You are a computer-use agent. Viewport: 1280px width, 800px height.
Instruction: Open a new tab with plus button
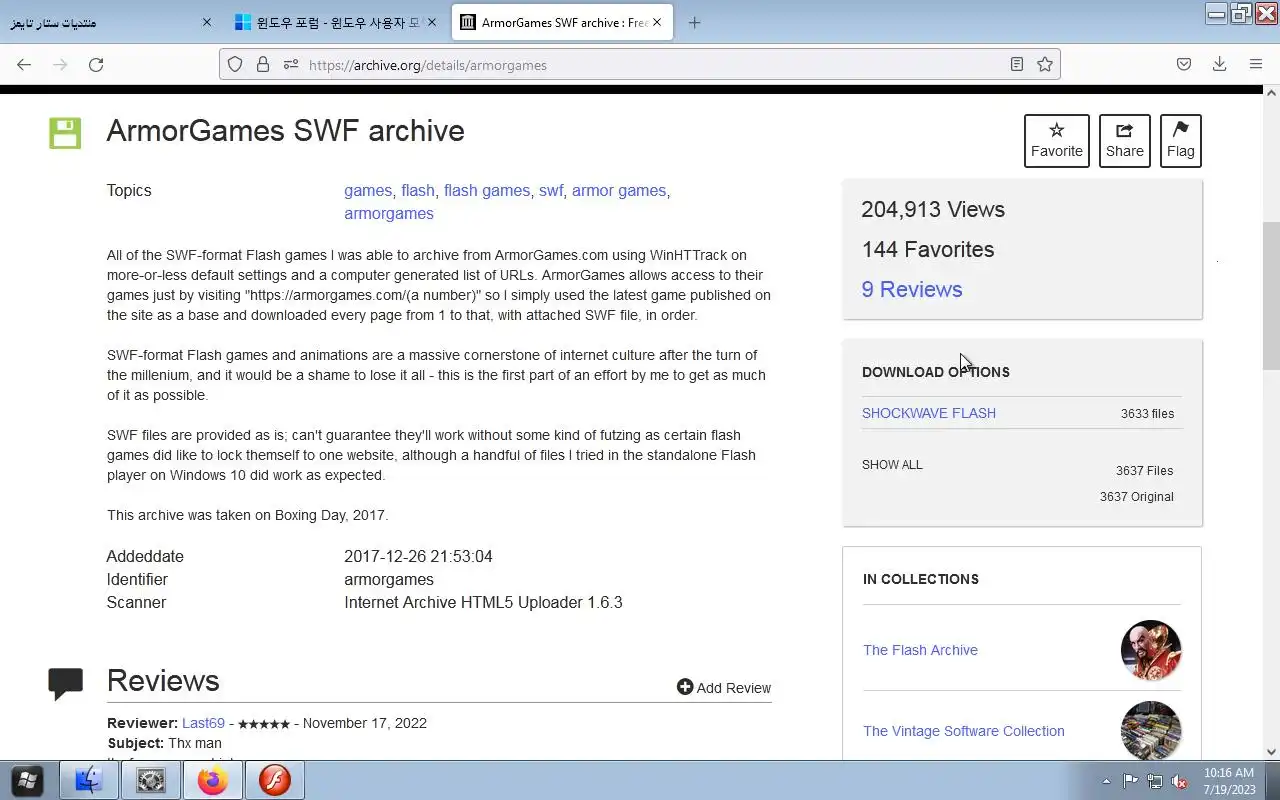(x=694, y=22)
